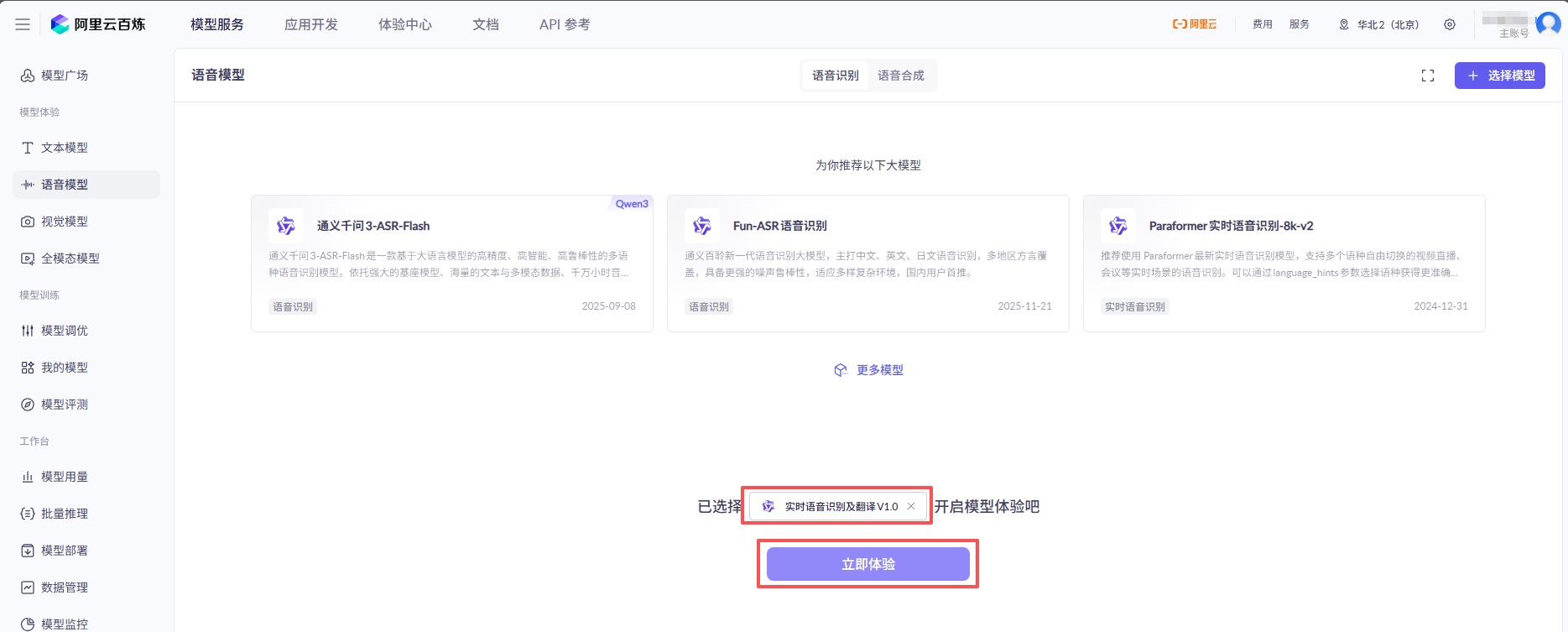The image size is (1568, 632).
Task: Open the 阿里云百炼 logo home
Action: [x=97, y=24]
